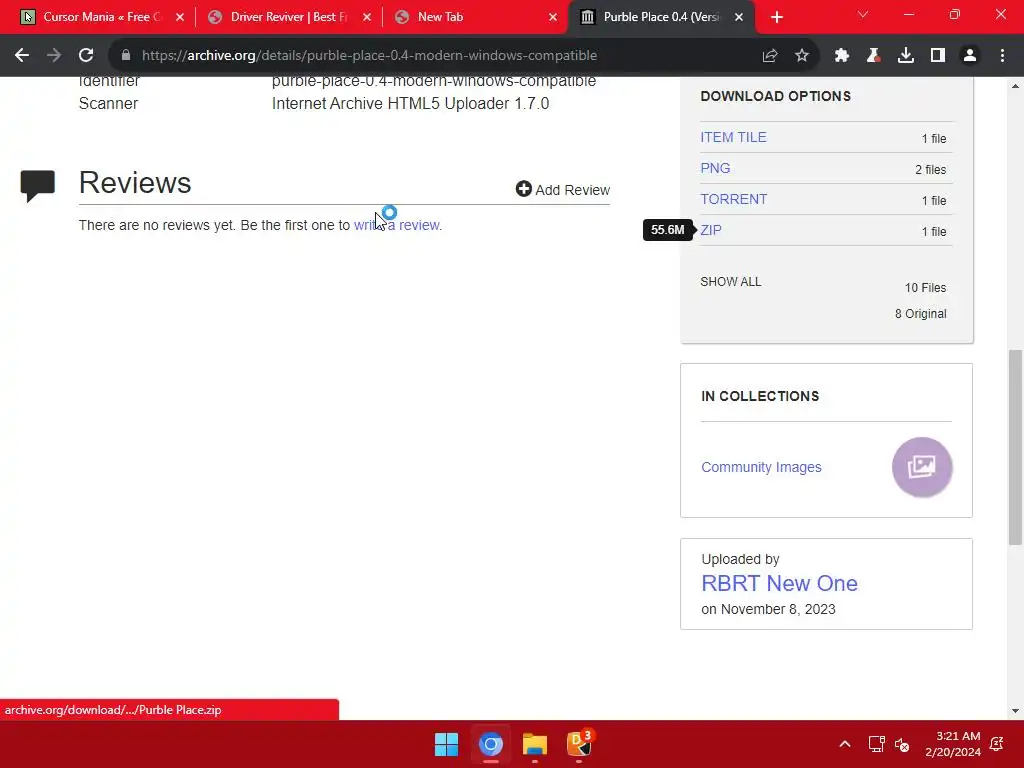Download the ZIP file

tap(711, 230)
